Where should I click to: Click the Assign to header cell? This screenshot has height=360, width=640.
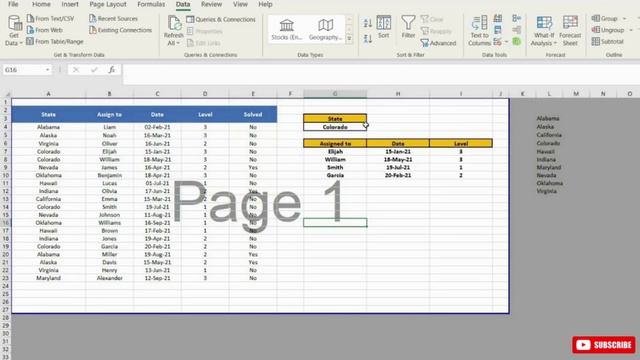pyautogui.click(x=109, y=115)
